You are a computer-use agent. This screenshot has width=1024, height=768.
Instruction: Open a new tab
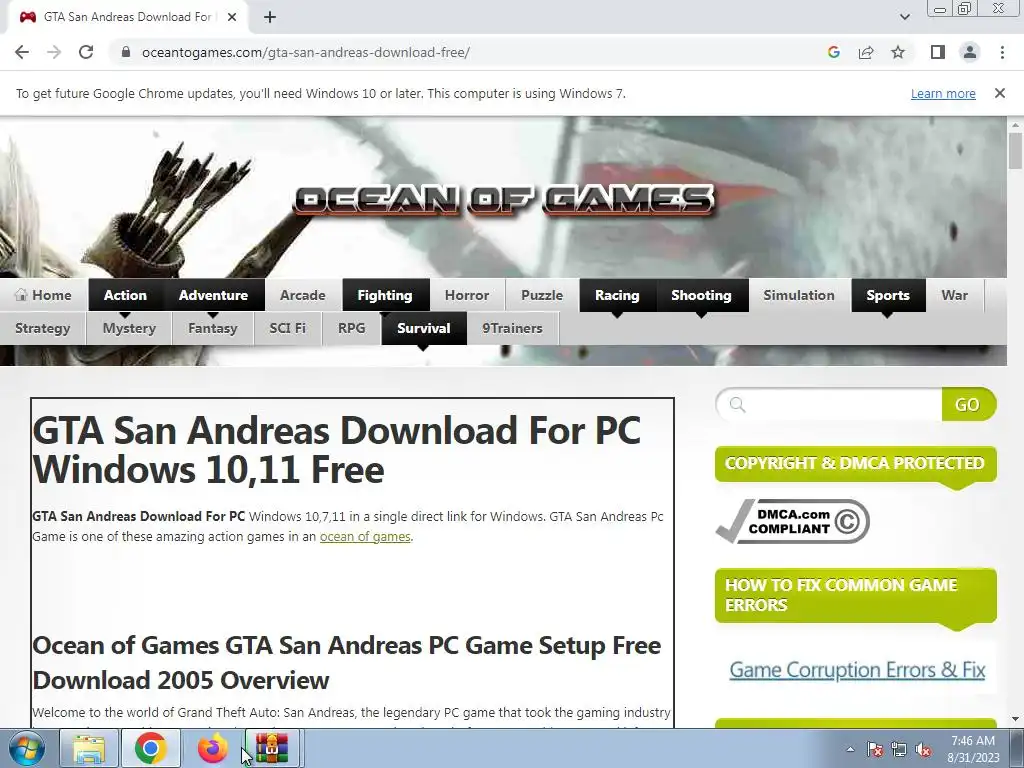click(270, 18)
